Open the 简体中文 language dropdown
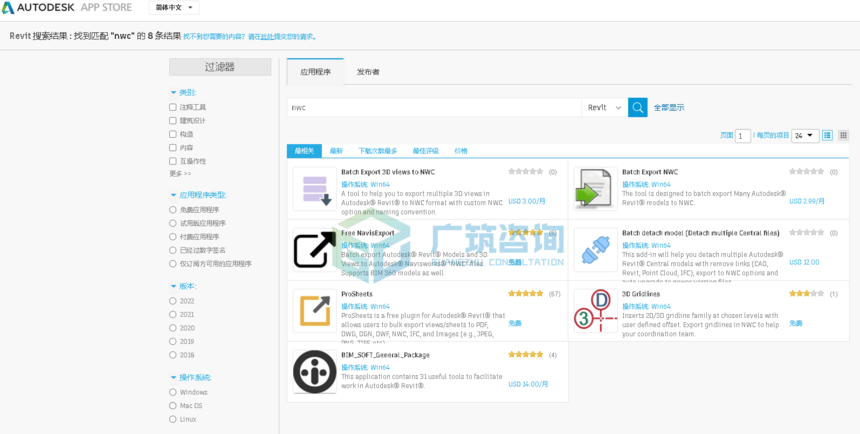The width and height of the screenshot is (860, 434). (x=174, y=8)
